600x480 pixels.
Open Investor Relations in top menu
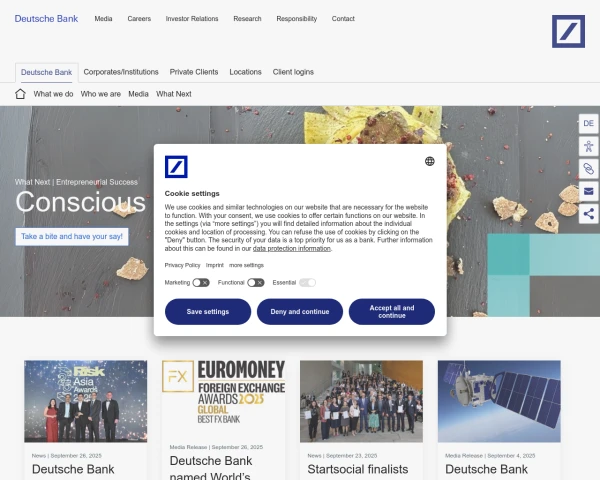click(x=192, y=19)
